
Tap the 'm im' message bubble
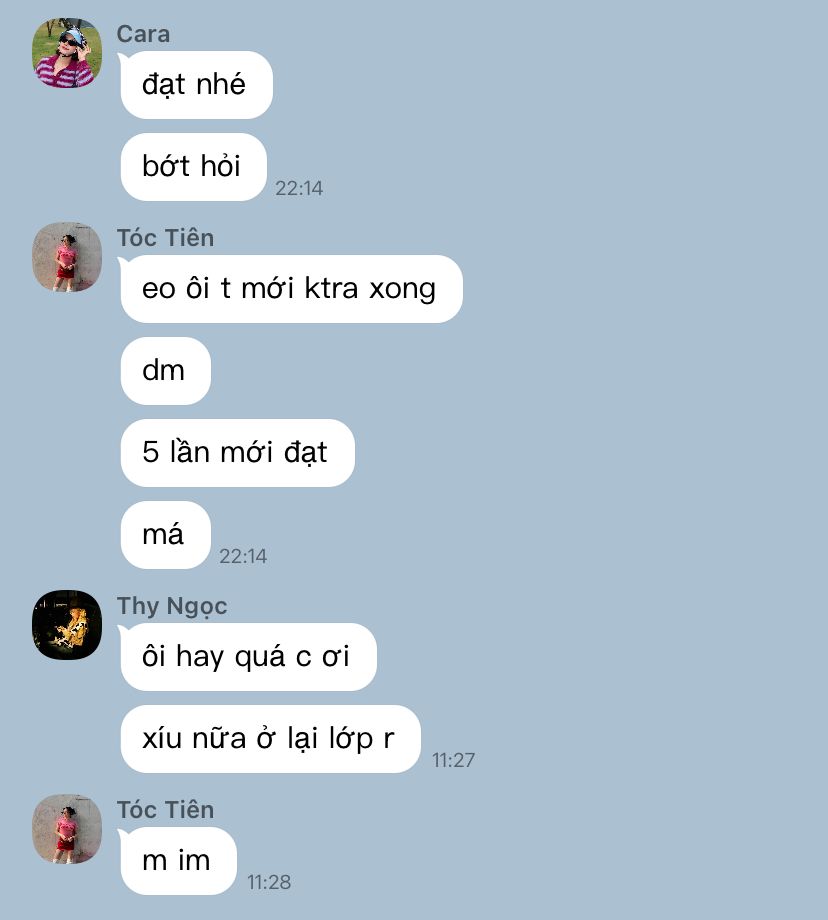coord(178,861)
